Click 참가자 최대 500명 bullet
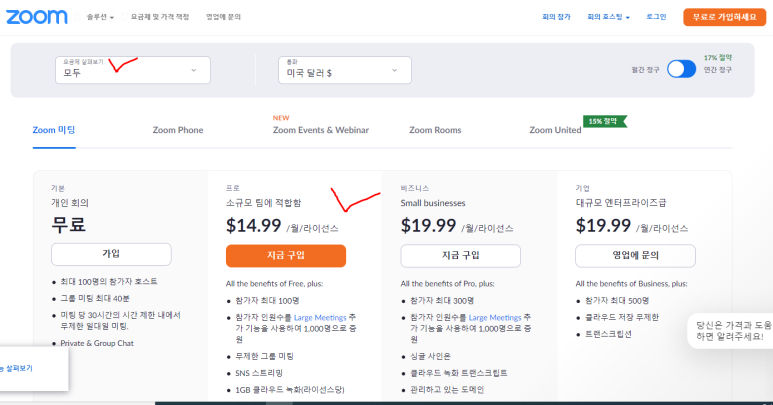 pos(617,301)
